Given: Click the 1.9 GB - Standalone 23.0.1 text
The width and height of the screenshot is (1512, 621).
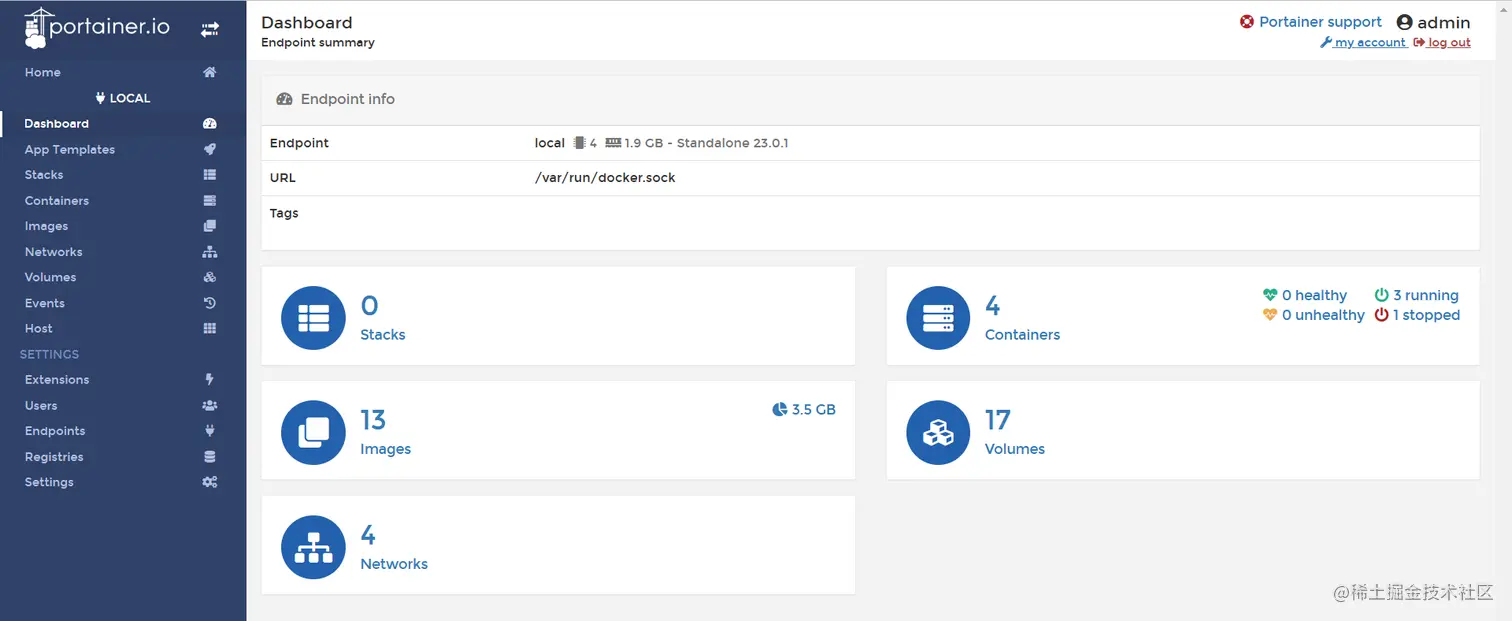Looking at the screenshot, I should 706,143.
